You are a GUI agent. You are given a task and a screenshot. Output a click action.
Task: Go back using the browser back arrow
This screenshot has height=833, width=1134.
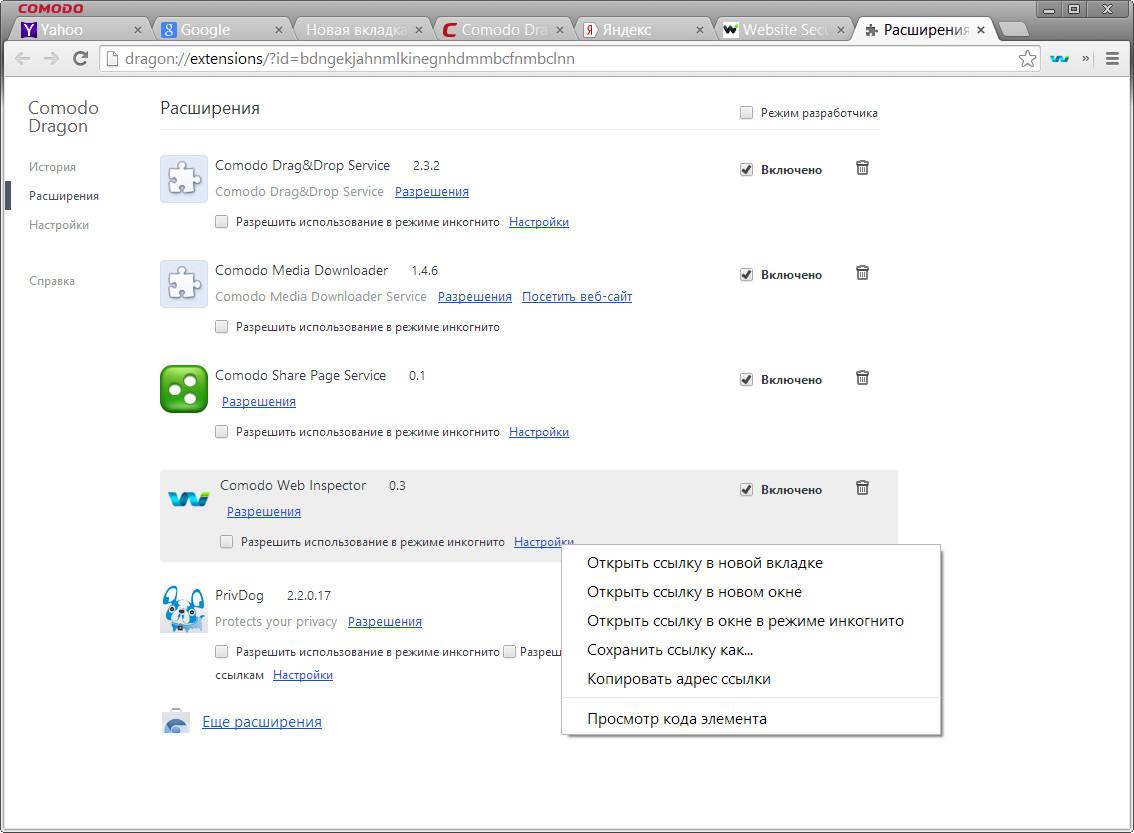22,59
